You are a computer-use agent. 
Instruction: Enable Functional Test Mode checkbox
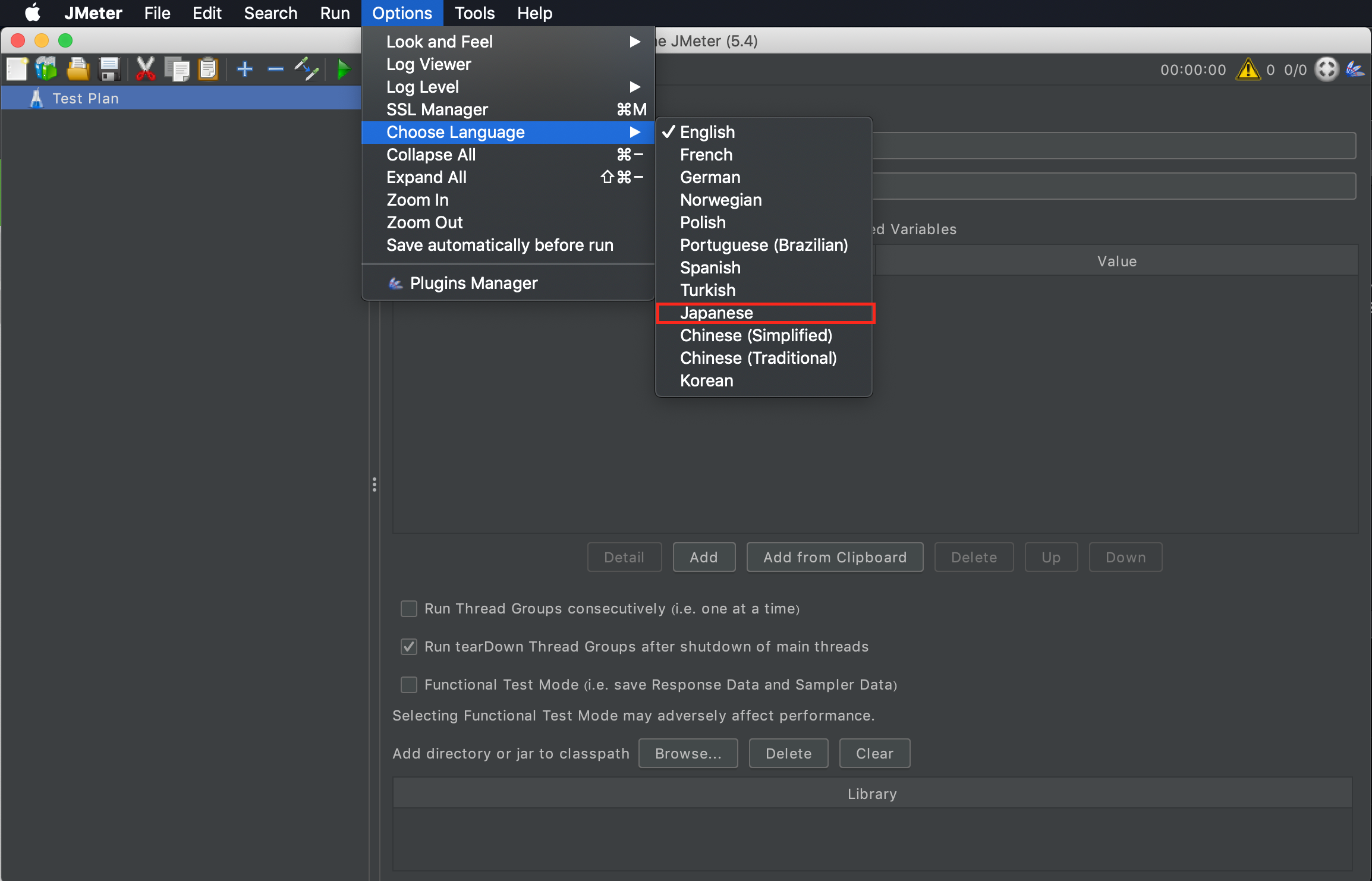(409, 685)
